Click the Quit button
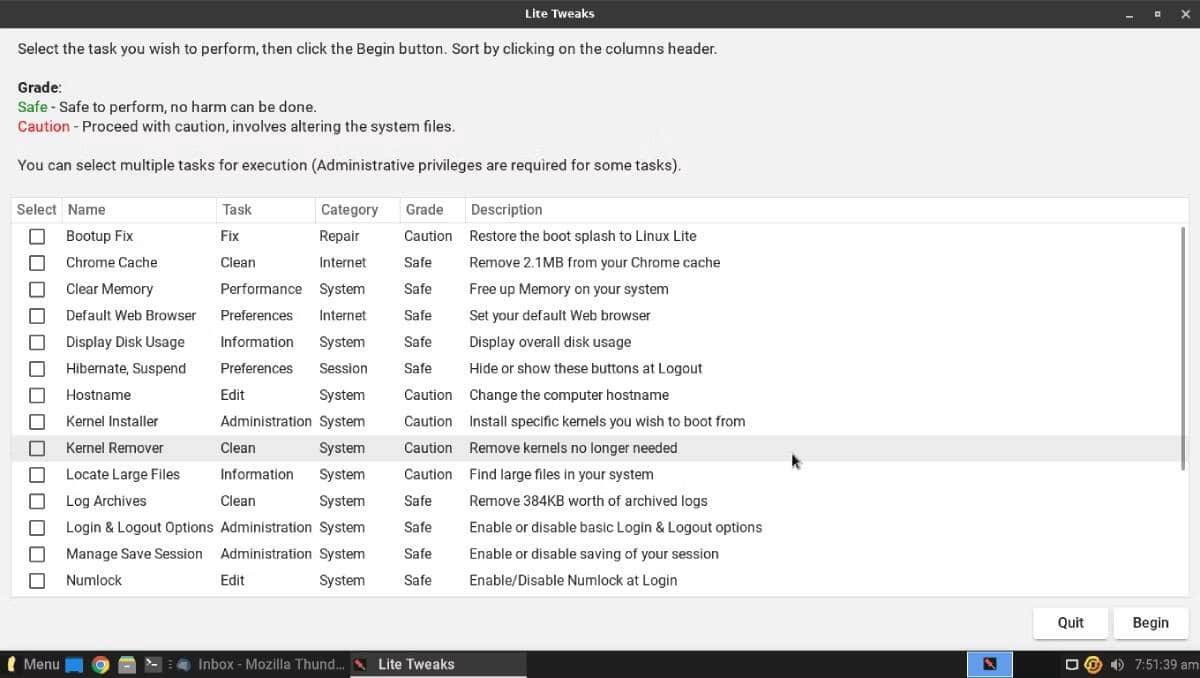 (1070, 622)
